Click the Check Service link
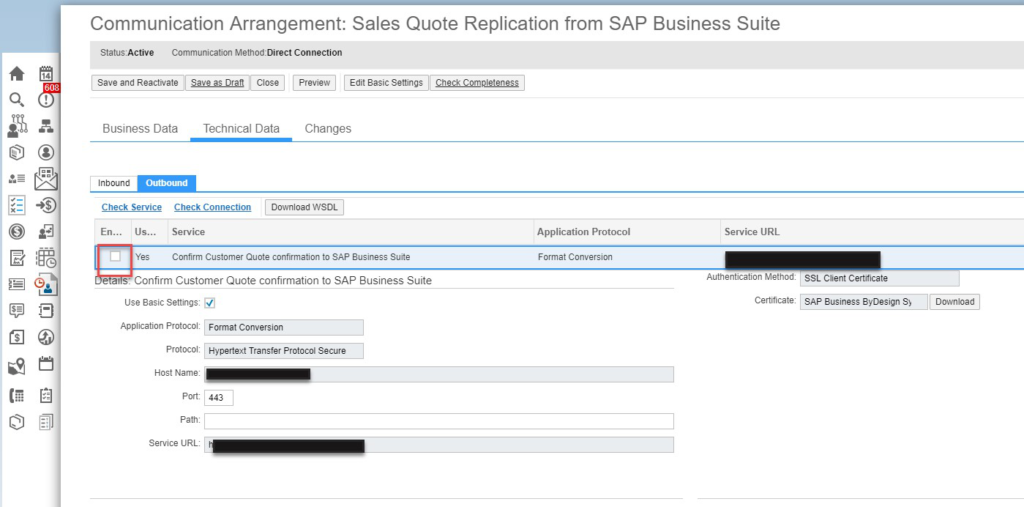This screenshot has width=1024, height=507. pyautogui.click(x=131, y=207)
